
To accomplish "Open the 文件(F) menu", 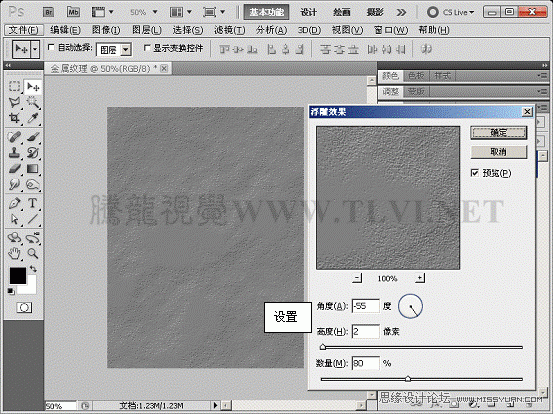I will (23, 30).
